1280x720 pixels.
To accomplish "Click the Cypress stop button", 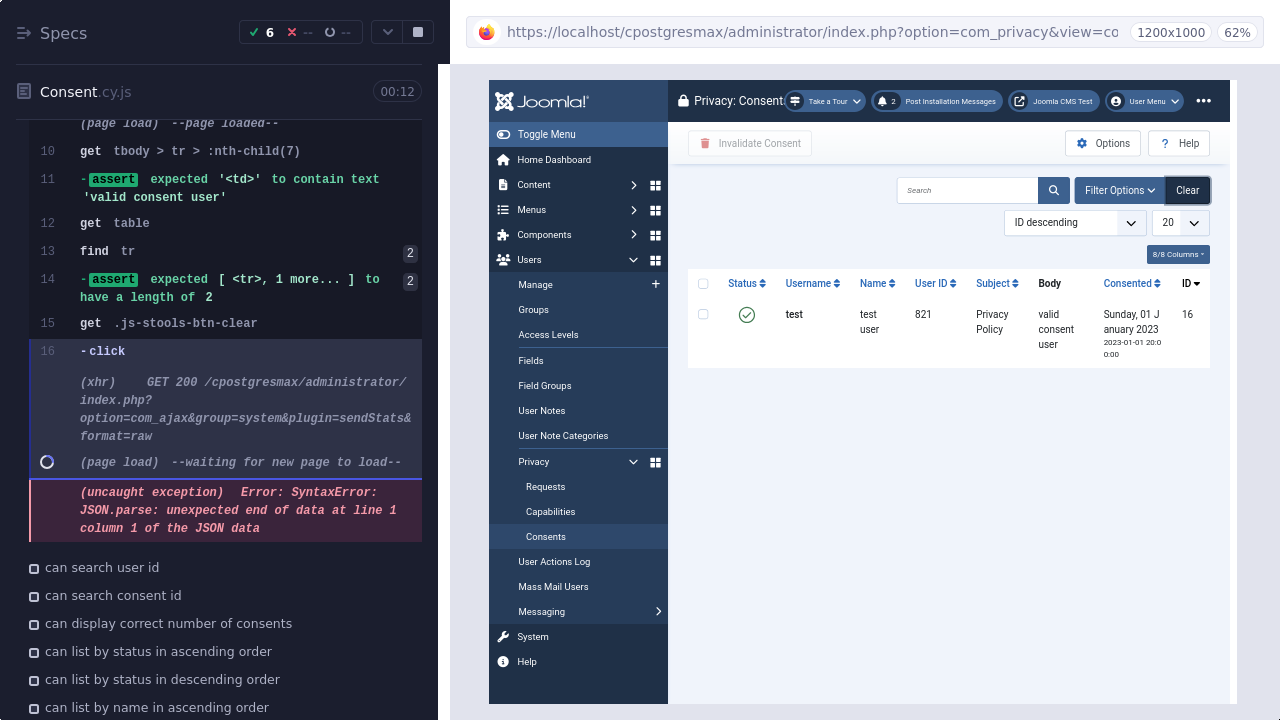I will [417, 33].
